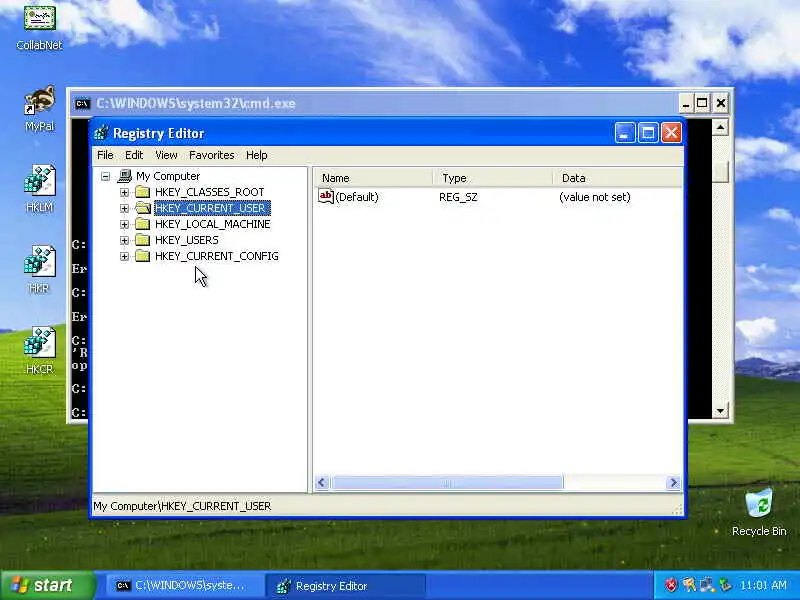Click the cmd.exe title bar icon

click(x=82, y=104)
